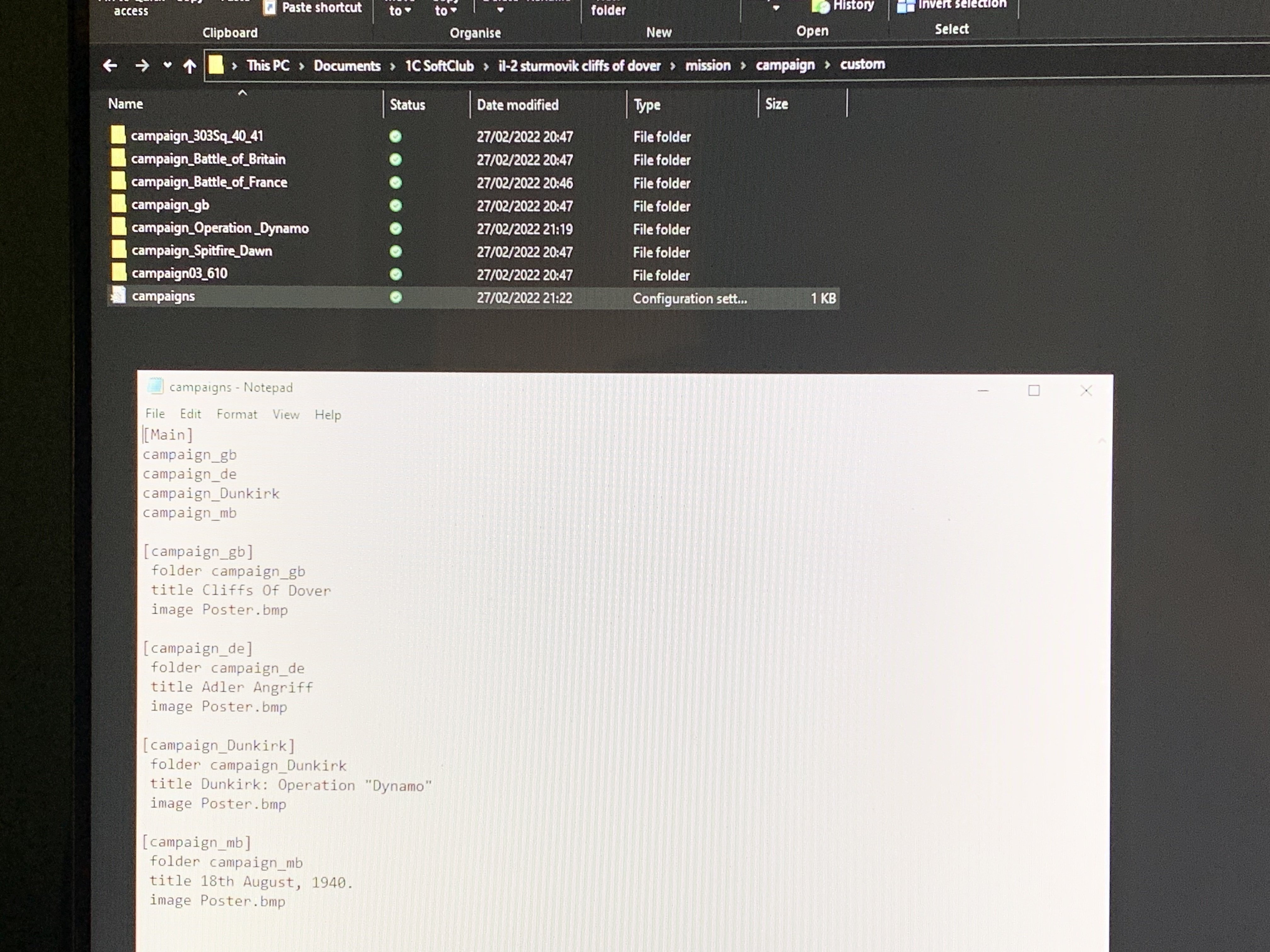Select campaign_Battle_of_France folder
The width and height of the screenshot is (1270, 952).
click(x=209, y=182)
